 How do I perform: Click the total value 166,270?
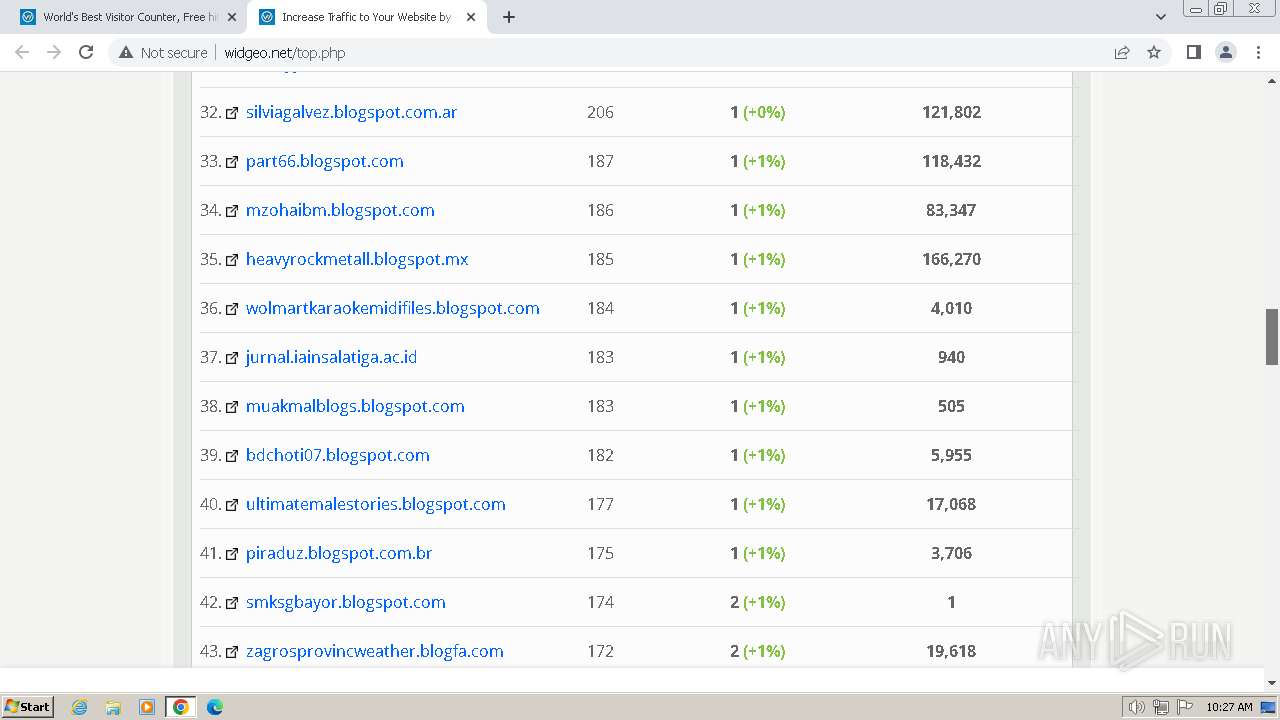click(x=951, y=259)
